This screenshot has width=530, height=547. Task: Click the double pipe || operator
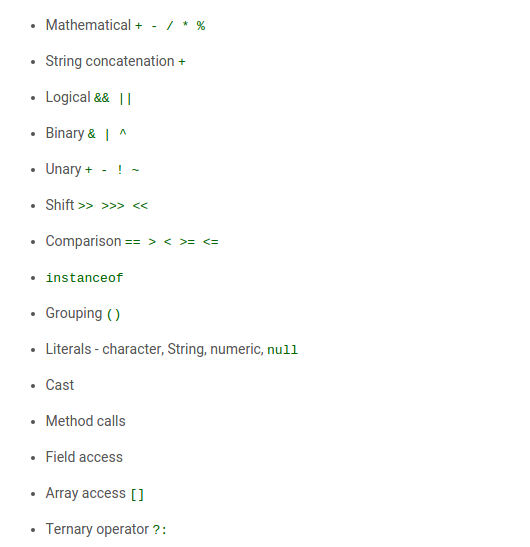click(x=125, y=98)
